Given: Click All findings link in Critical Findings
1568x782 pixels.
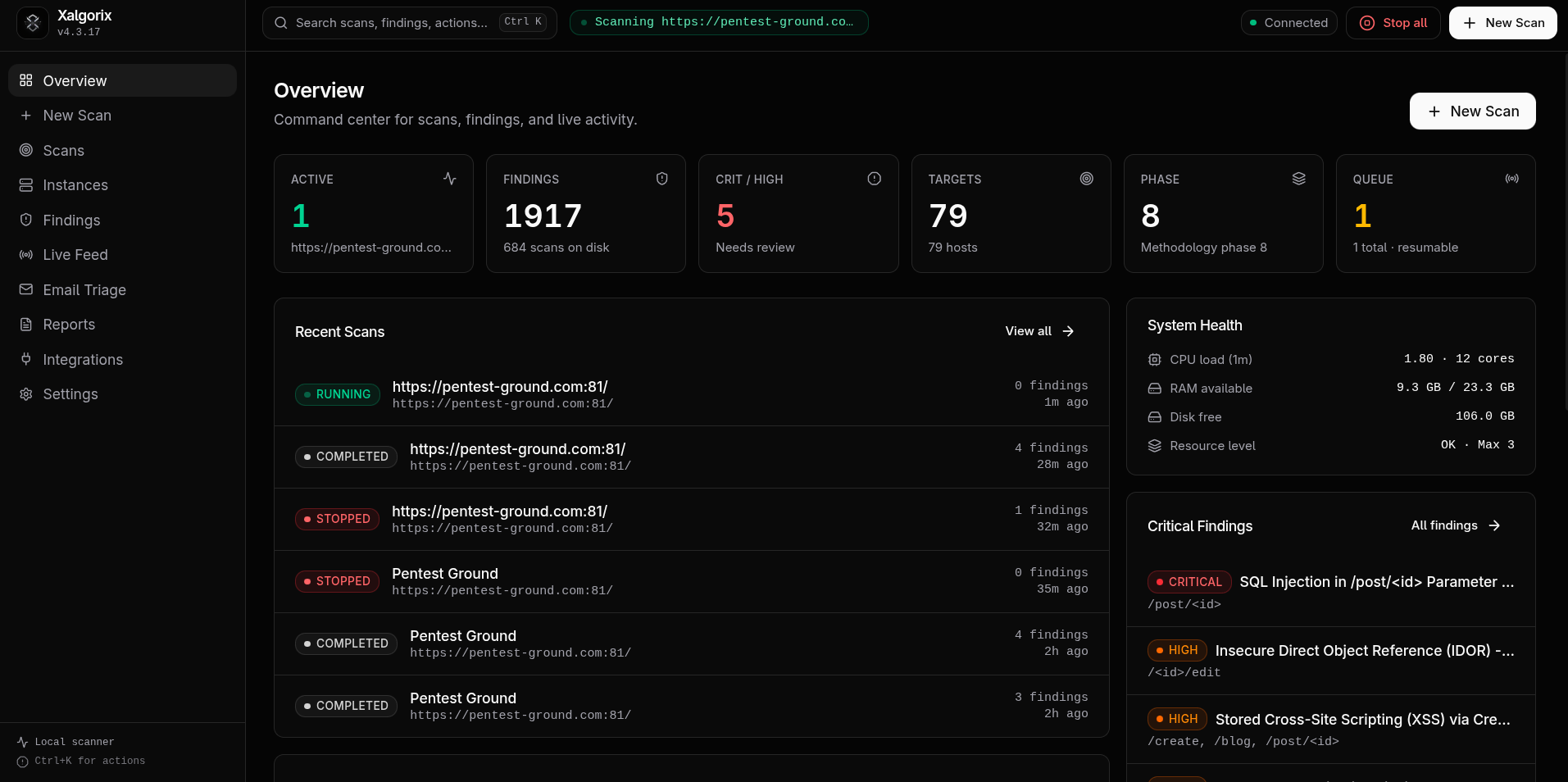Looking at the screenshot, I should [x=1456, y=525].
